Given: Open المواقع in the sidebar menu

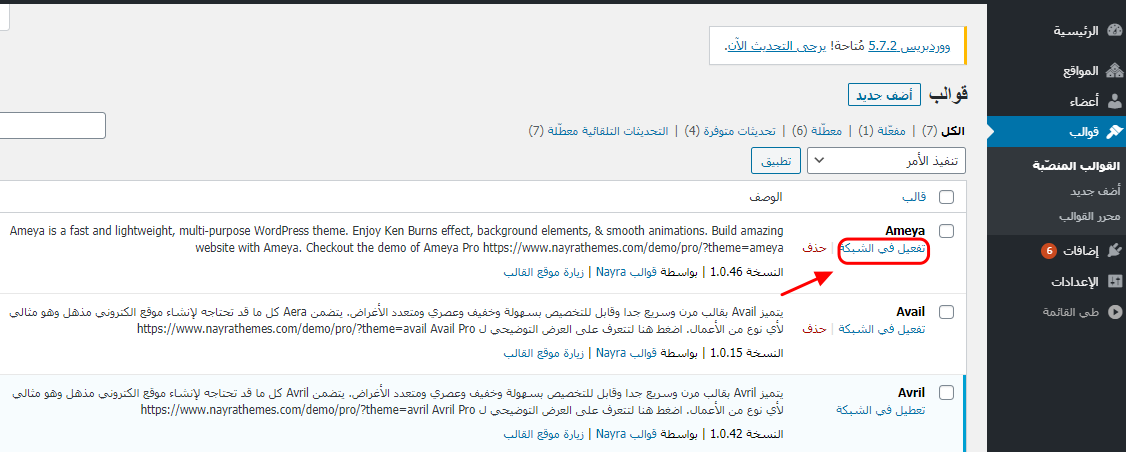Looking at the screenshot, I should pyautogui.click(x=1081, y=71).
